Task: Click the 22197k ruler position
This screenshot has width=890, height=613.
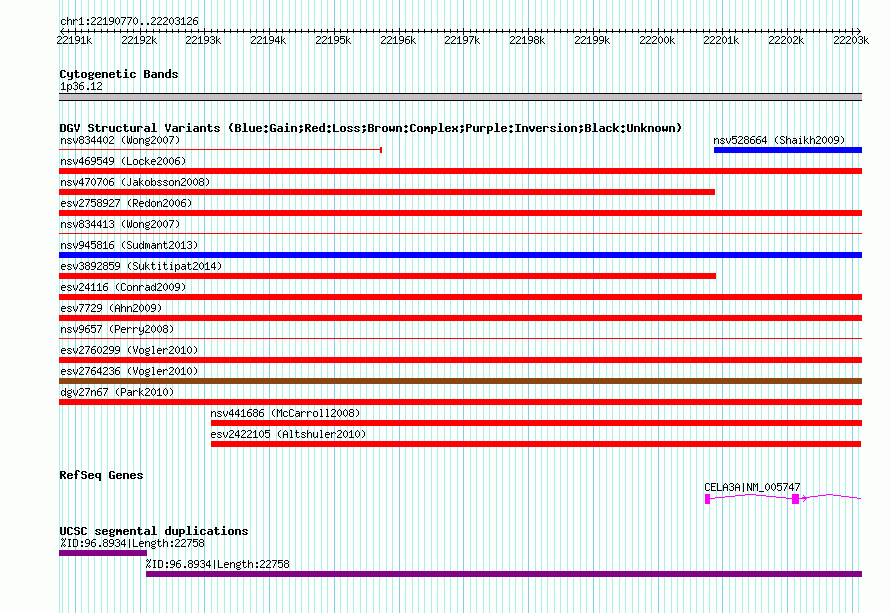Action: [x=462, y=40]
